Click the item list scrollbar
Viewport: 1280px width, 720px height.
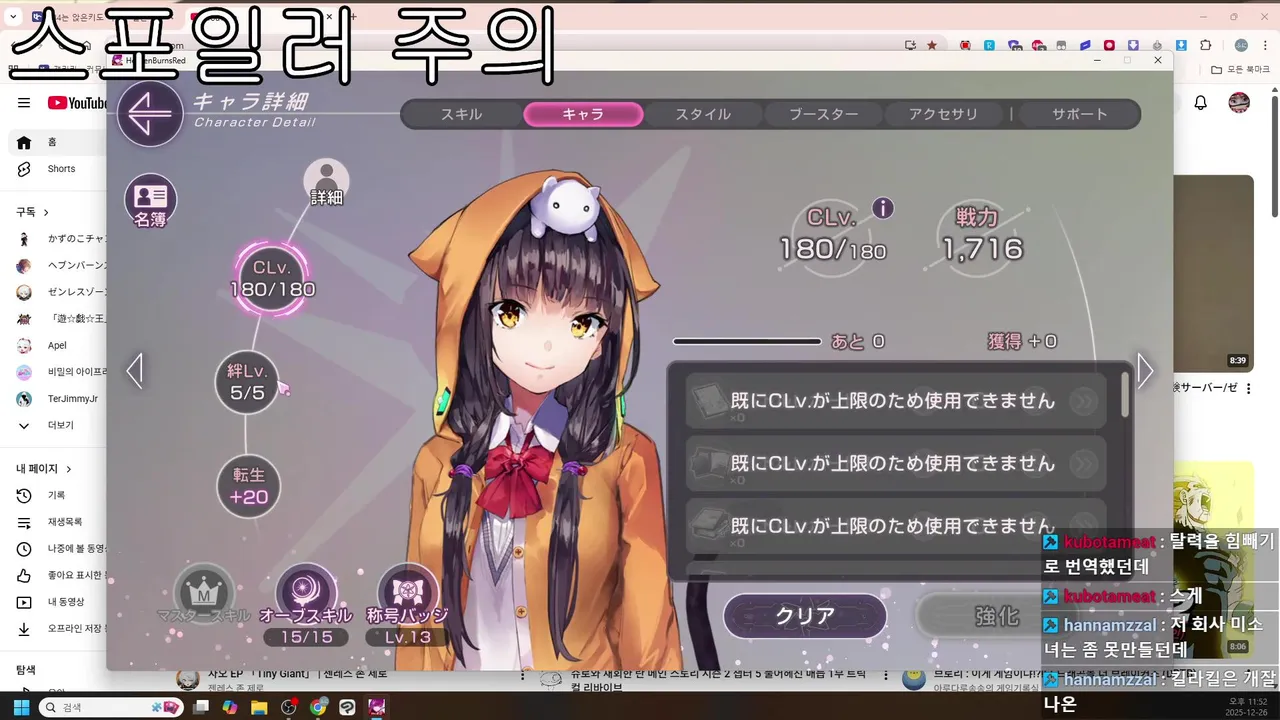coord(1126,395)
